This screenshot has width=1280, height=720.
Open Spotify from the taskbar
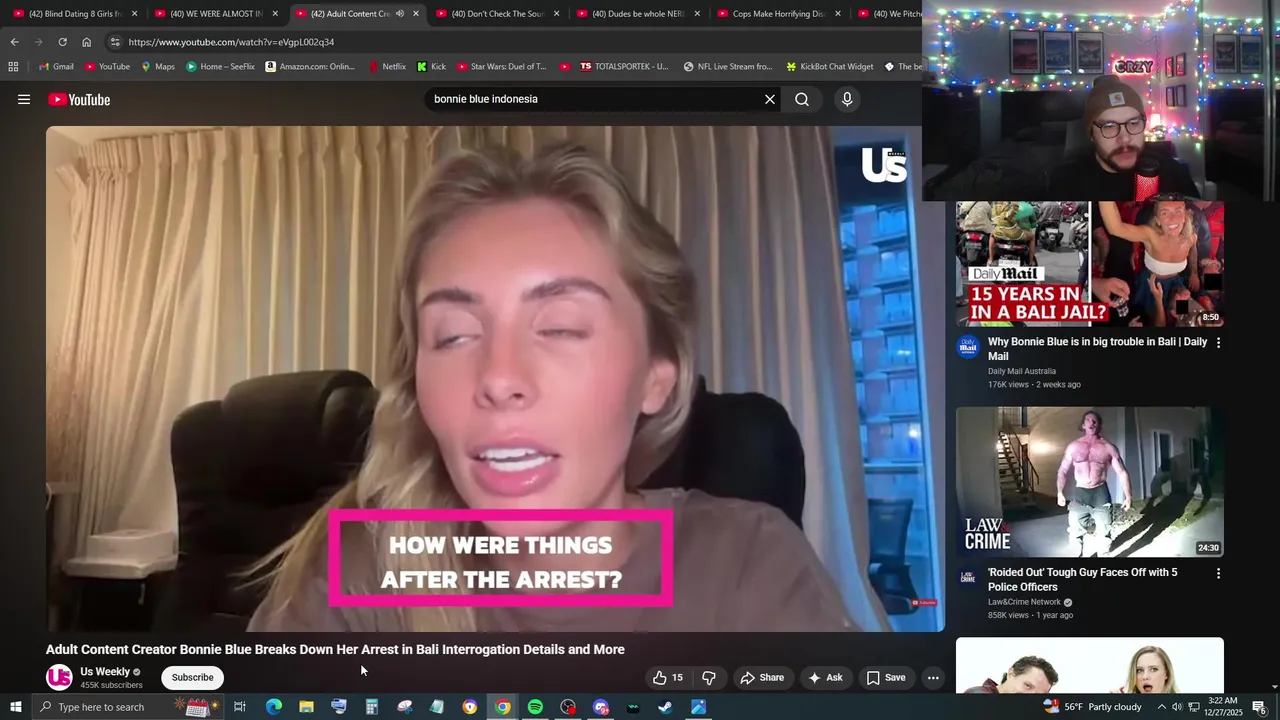tap(535, 707)
